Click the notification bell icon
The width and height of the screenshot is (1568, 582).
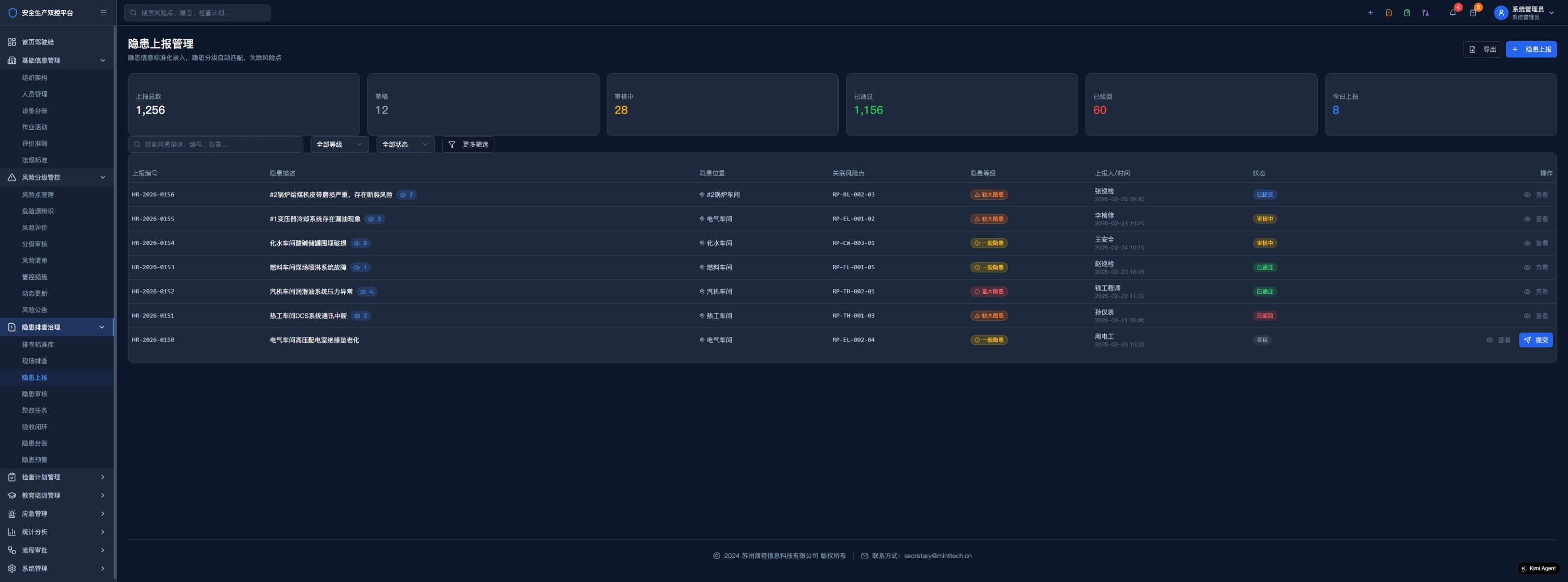tap(1453, 13)
